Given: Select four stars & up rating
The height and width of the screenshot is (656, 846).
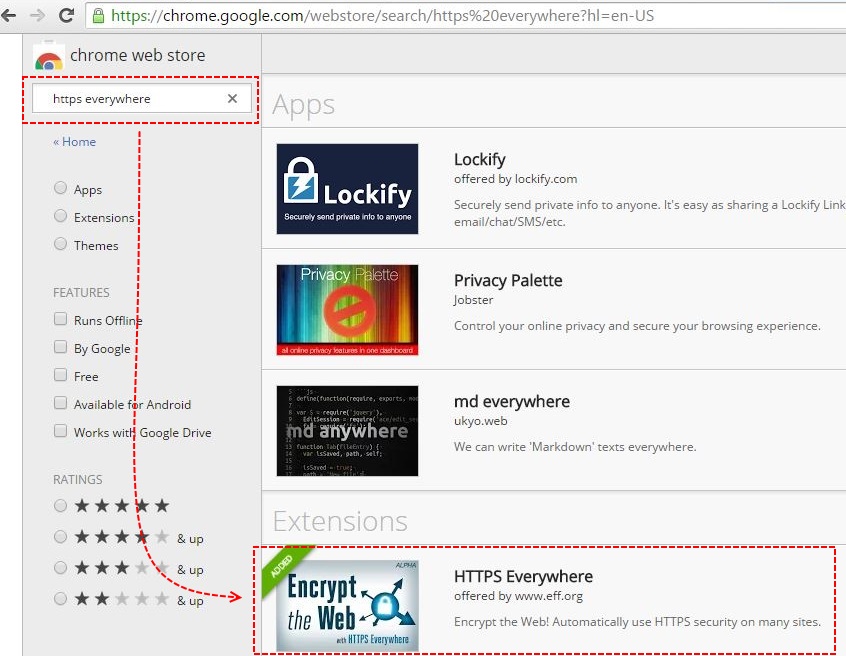Looking at the screenshot, I should pos(60,537).
